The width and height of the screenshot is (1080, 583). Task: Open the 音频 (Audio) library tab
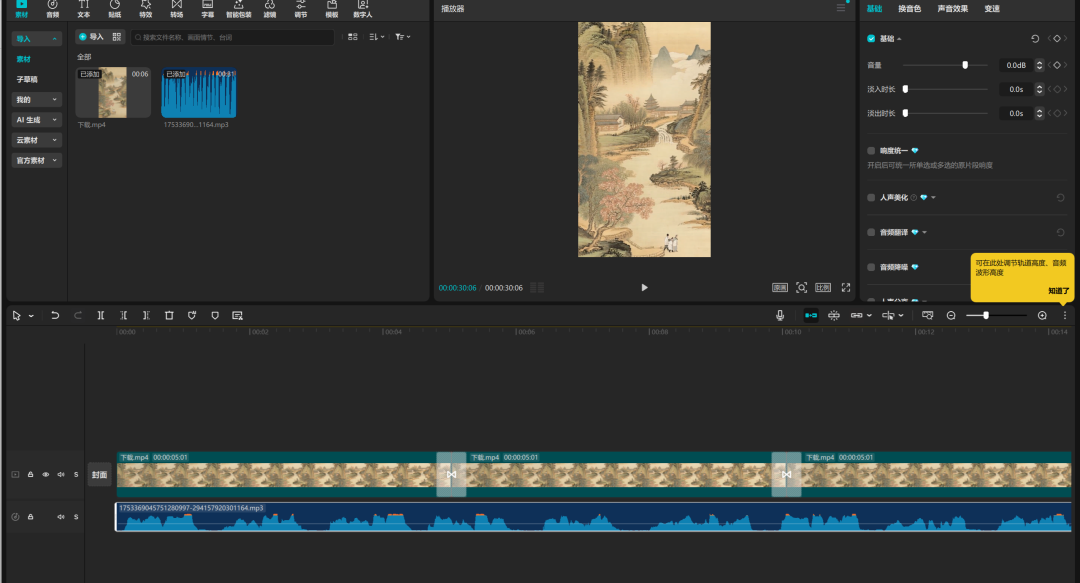click(52, 8)
